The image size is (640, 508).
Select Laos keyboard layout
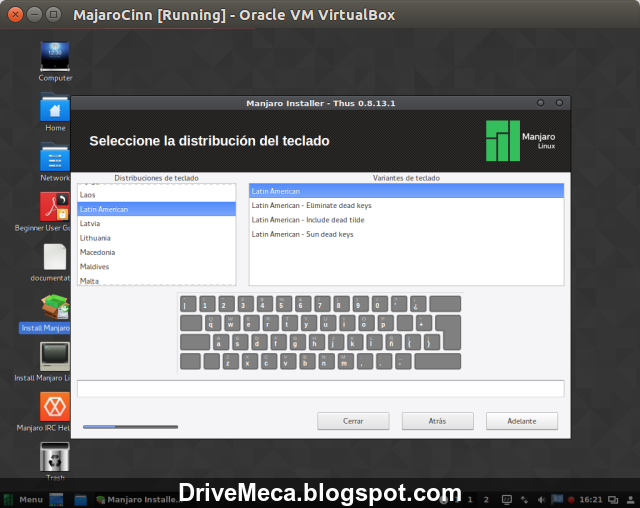[x=156, y=195]
